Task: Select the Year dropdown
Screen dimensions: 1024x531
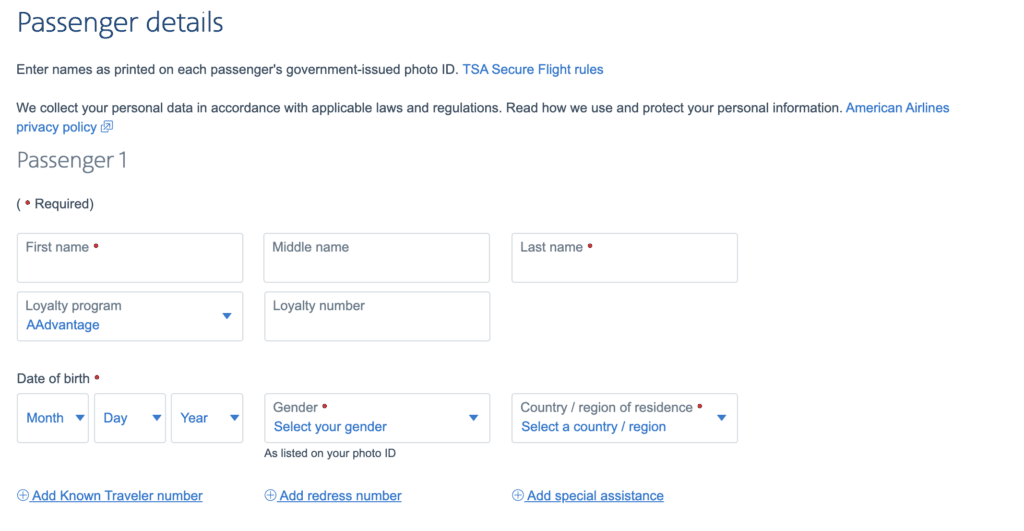Action: (x=207, y=418)
